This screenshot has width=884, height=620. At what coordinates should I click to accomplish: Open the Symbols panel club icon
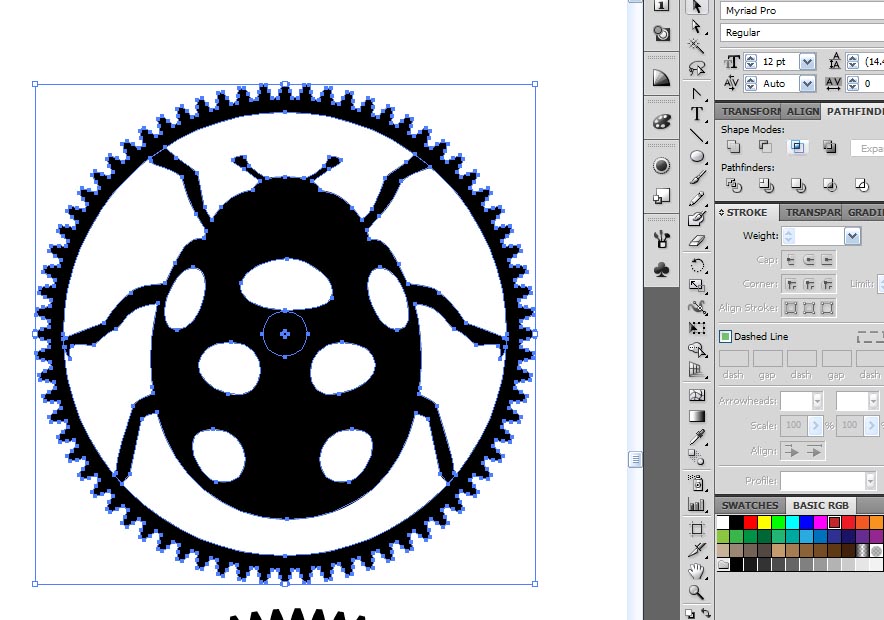pyautogui.click(x=661, y=270)
